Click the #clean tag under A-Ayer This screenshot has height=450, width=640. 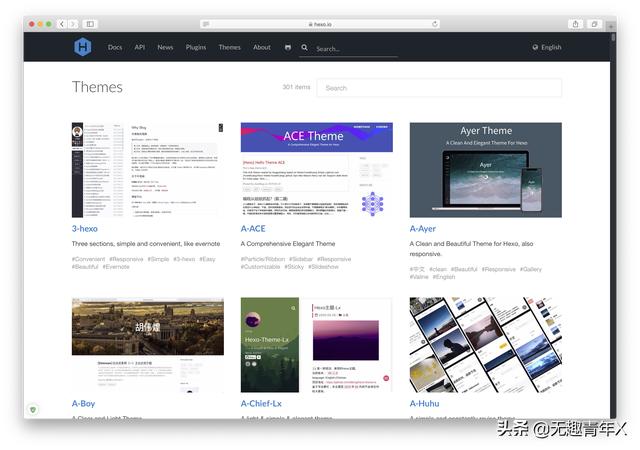[x=438, y=269]
